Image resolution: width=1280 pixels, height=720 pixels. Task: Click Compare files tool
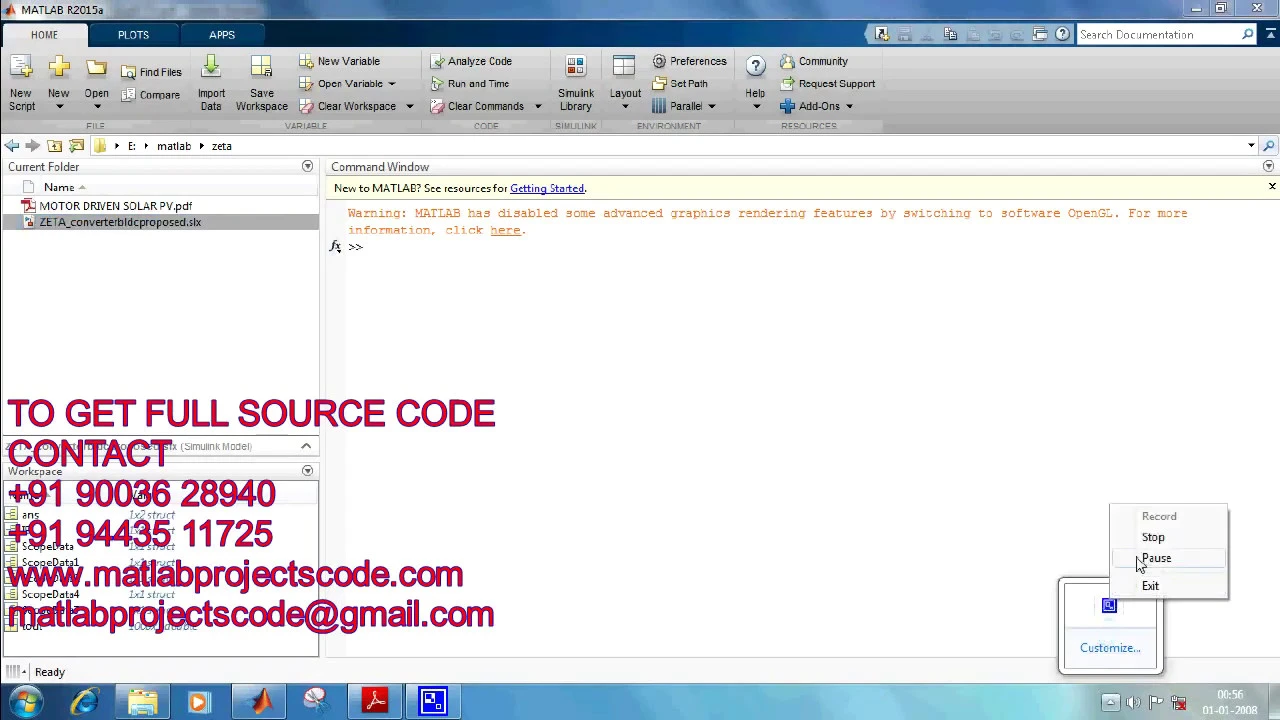click(x=151, y=95)
